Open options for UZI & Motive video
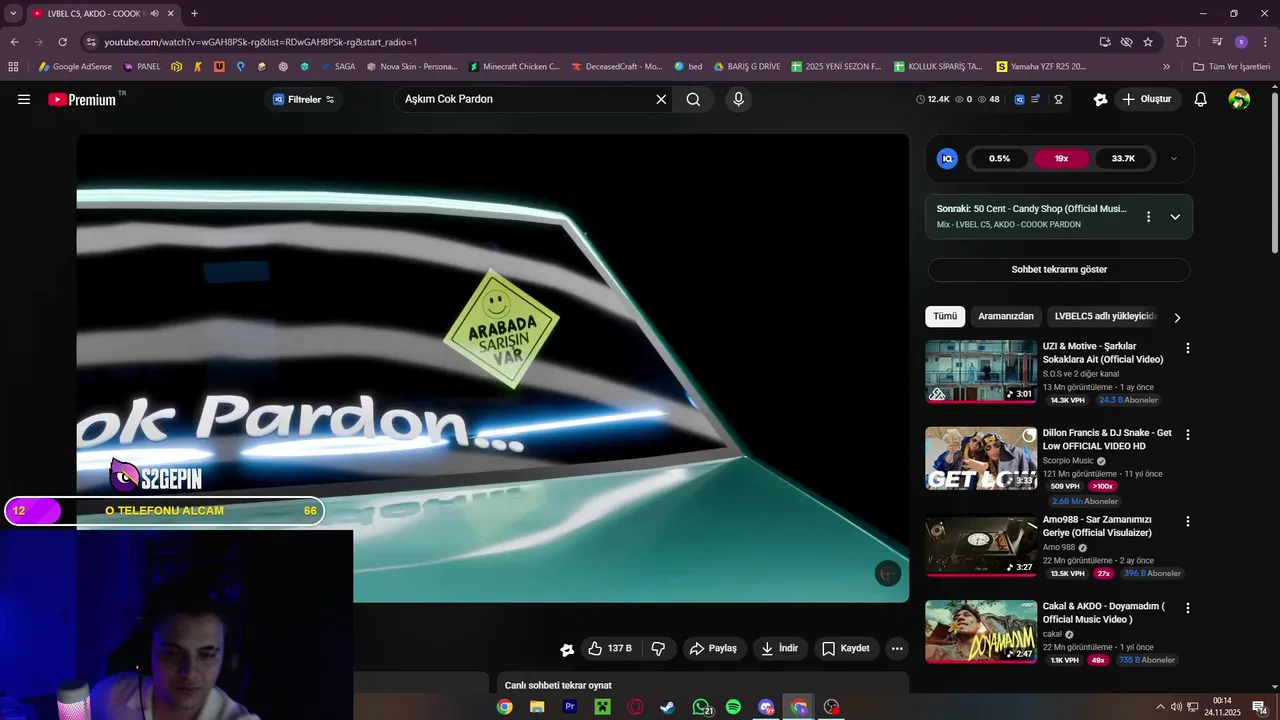This screenshot has width=1280, height=720. click(1188, 348)
